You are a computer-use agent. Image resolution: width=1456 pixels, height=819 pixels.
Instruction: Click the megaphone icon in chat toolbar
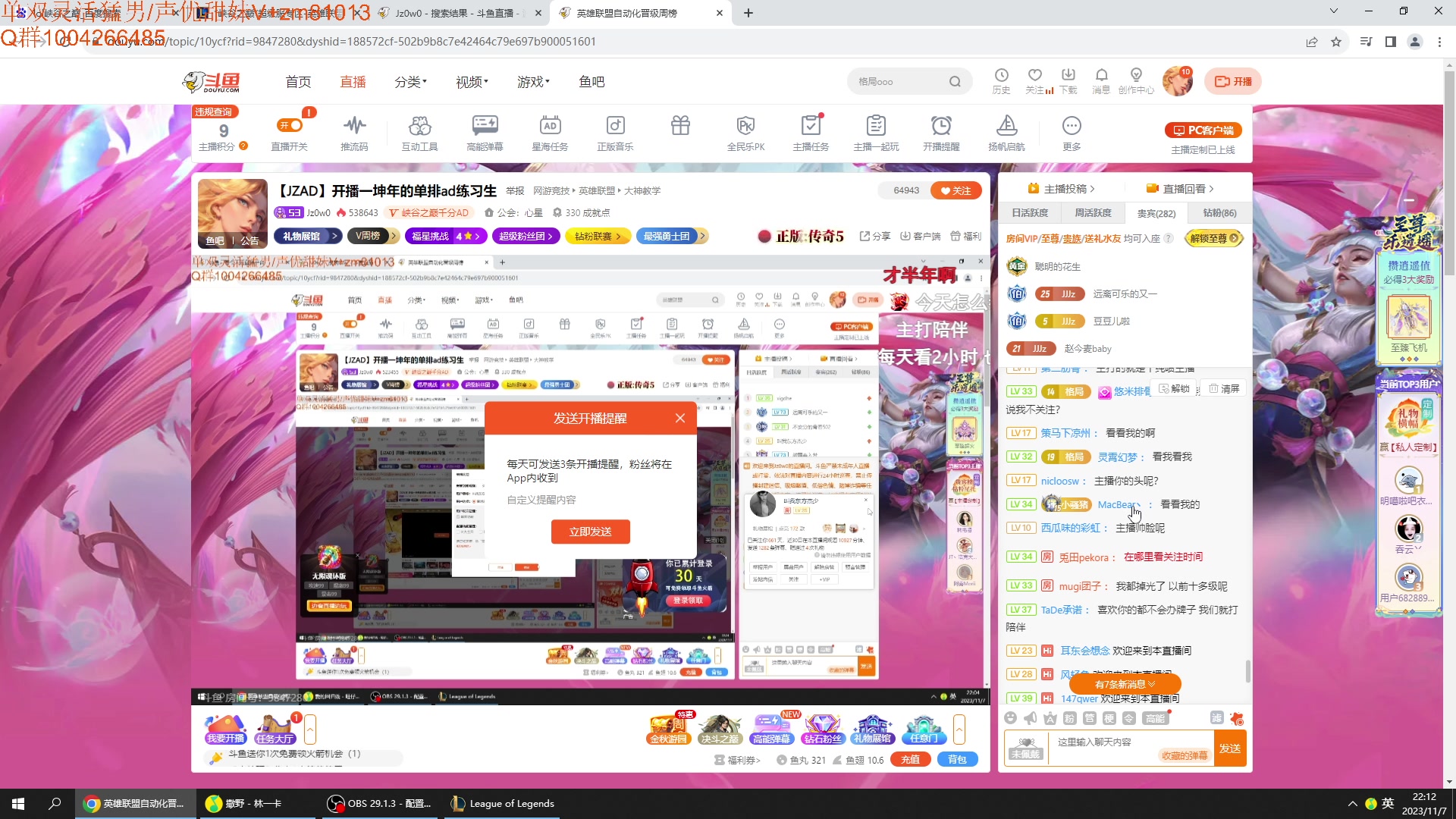1030,718
